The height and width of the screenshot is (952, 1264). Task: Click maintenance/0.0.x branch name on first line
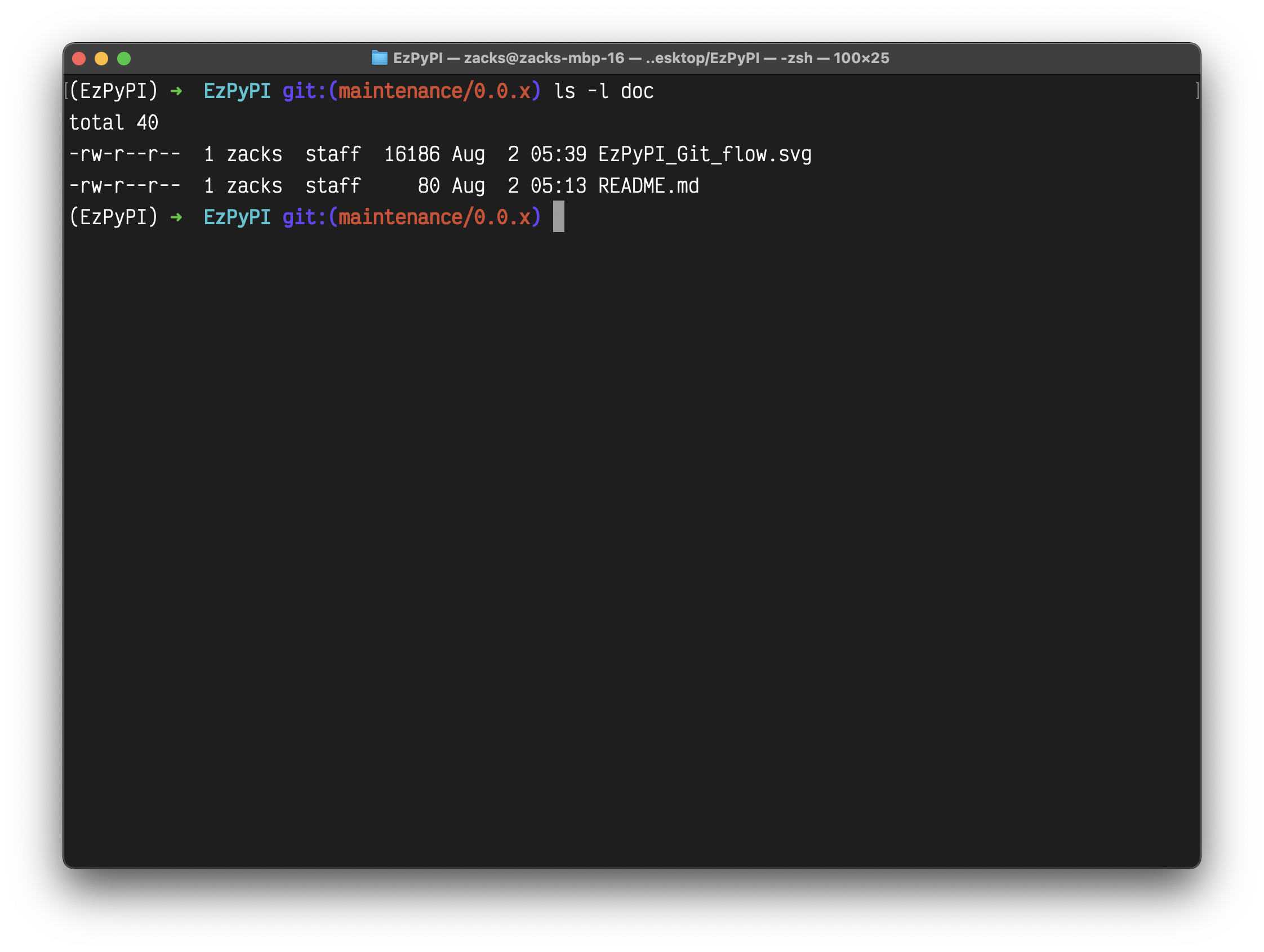tap(434, 91)
